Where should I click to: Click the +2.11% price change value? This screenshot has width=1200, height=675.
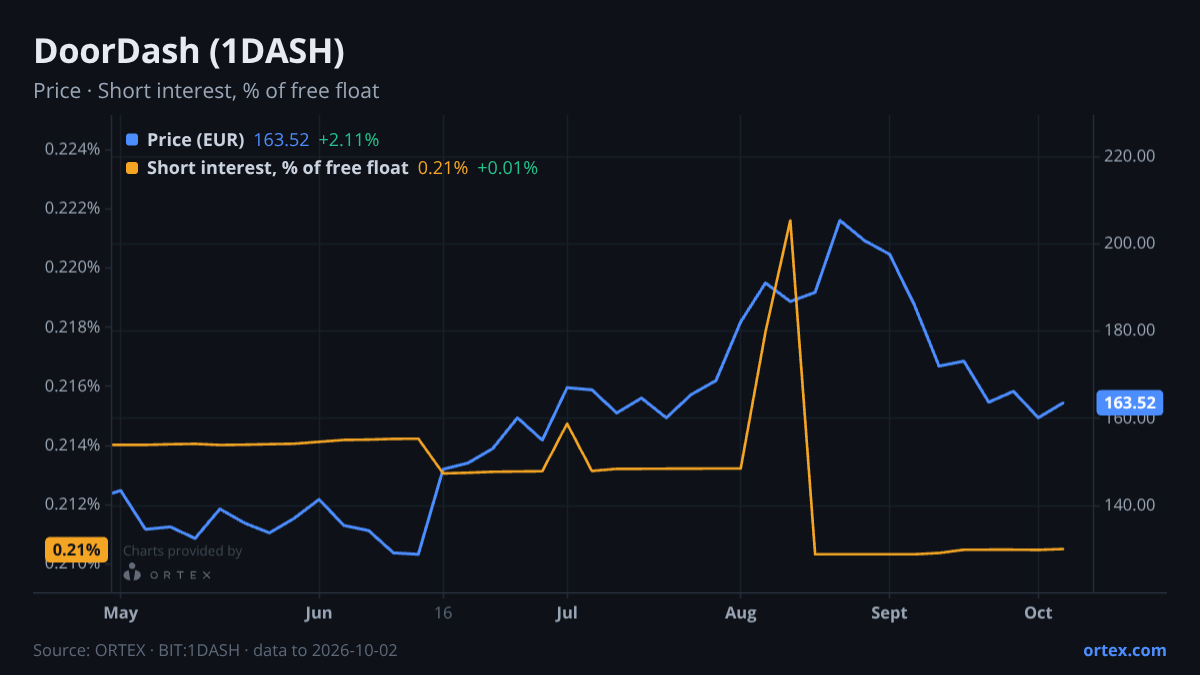tap(348, 140)
